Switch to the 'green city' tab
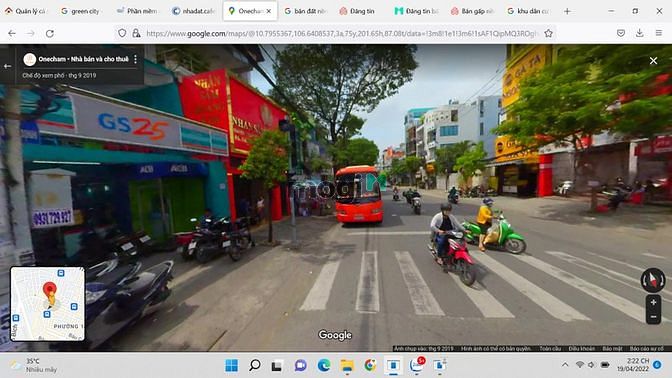Viewport: 672px width, 378px height. point(81,11)
